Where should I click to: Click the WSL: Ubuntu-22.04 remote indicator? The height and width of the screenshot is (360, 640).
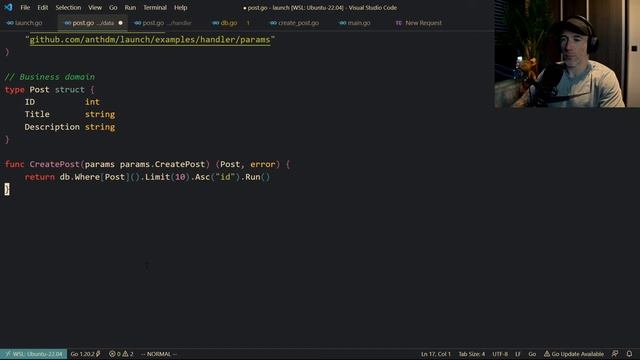pyautogui.click(x=33, y=354)
